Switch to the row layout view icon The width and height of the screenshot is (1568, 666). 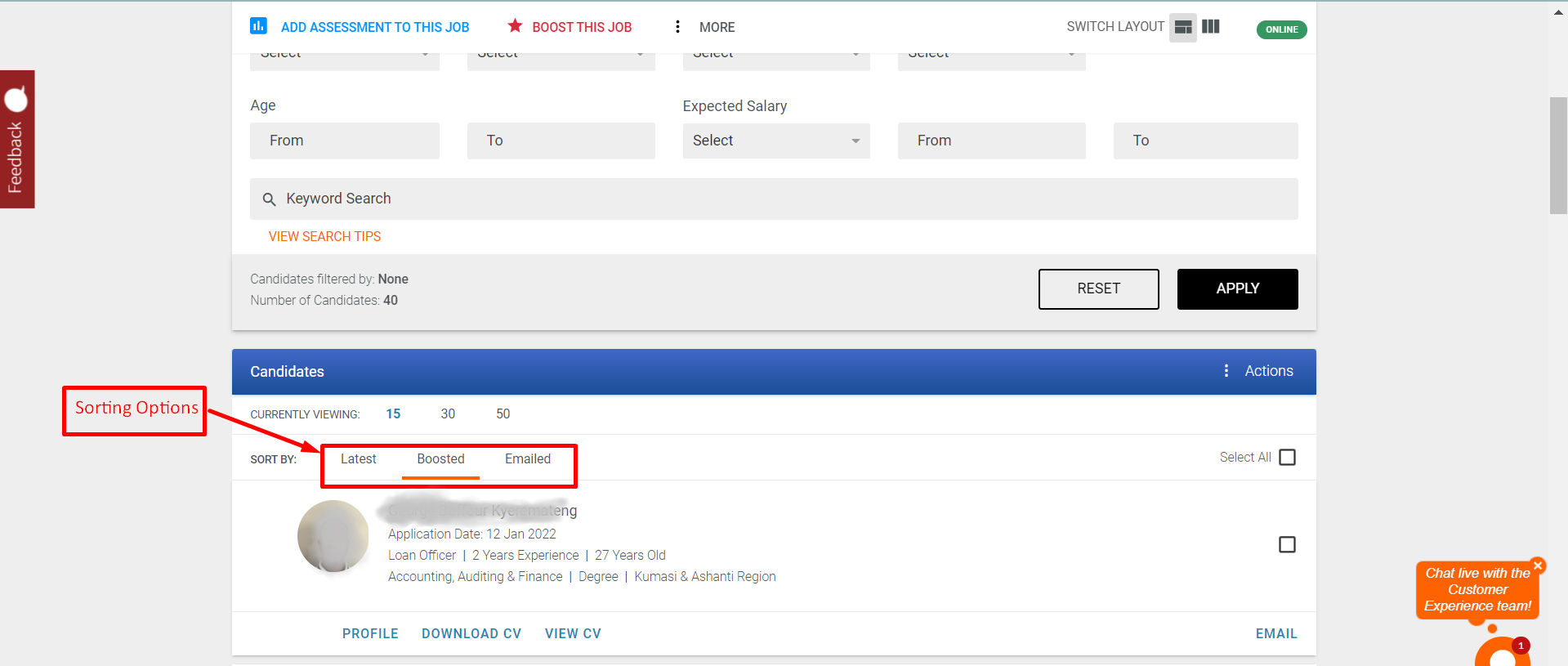[x=1182, y=27]
